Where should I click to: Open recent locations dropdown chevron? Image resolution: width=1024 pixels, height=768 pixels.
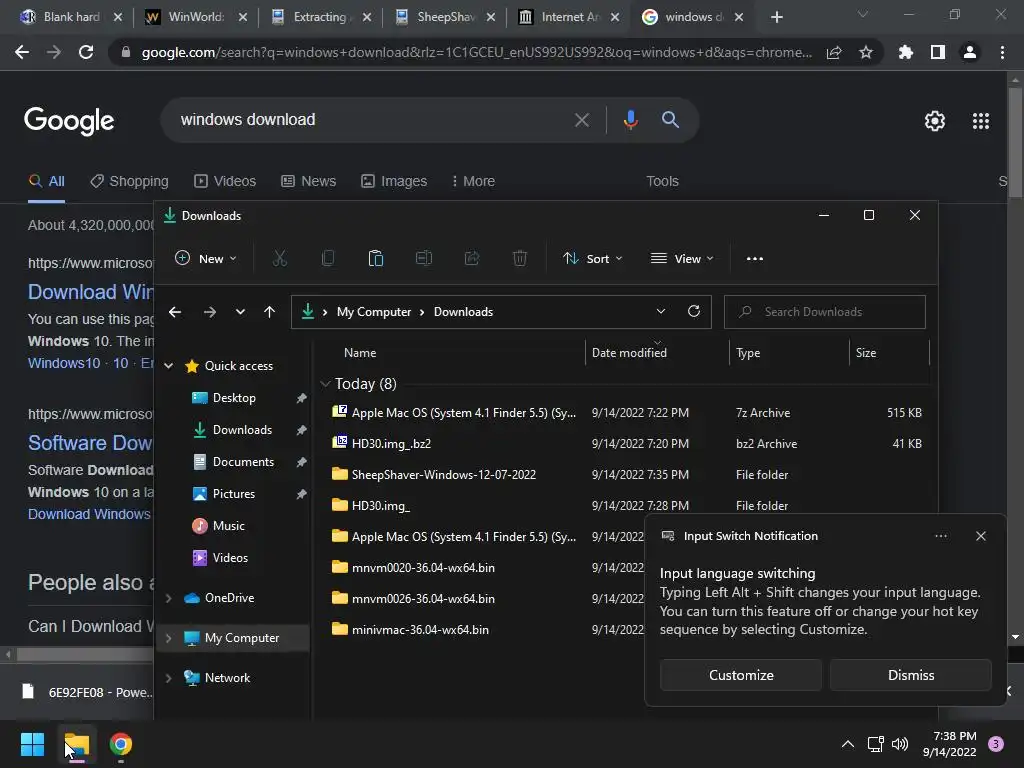click(x=240, y=312)
